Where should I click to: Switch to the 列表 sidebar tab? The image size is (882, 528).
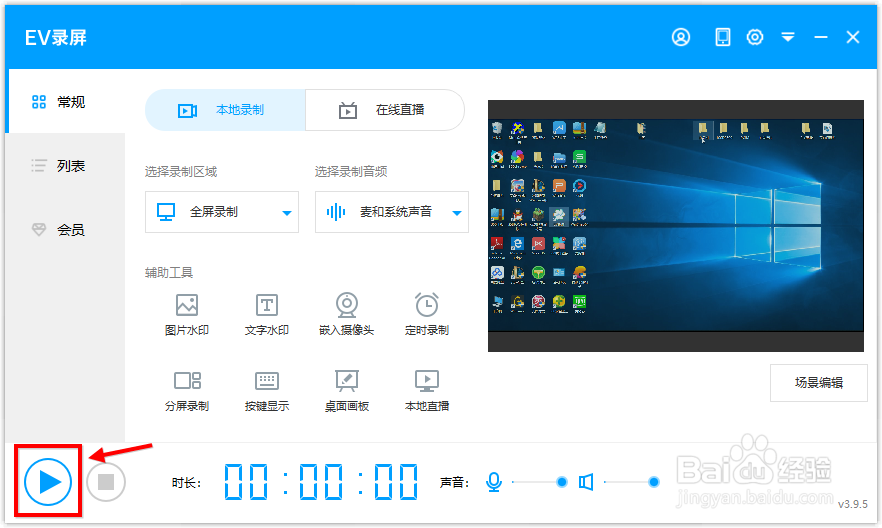(65, 166)
